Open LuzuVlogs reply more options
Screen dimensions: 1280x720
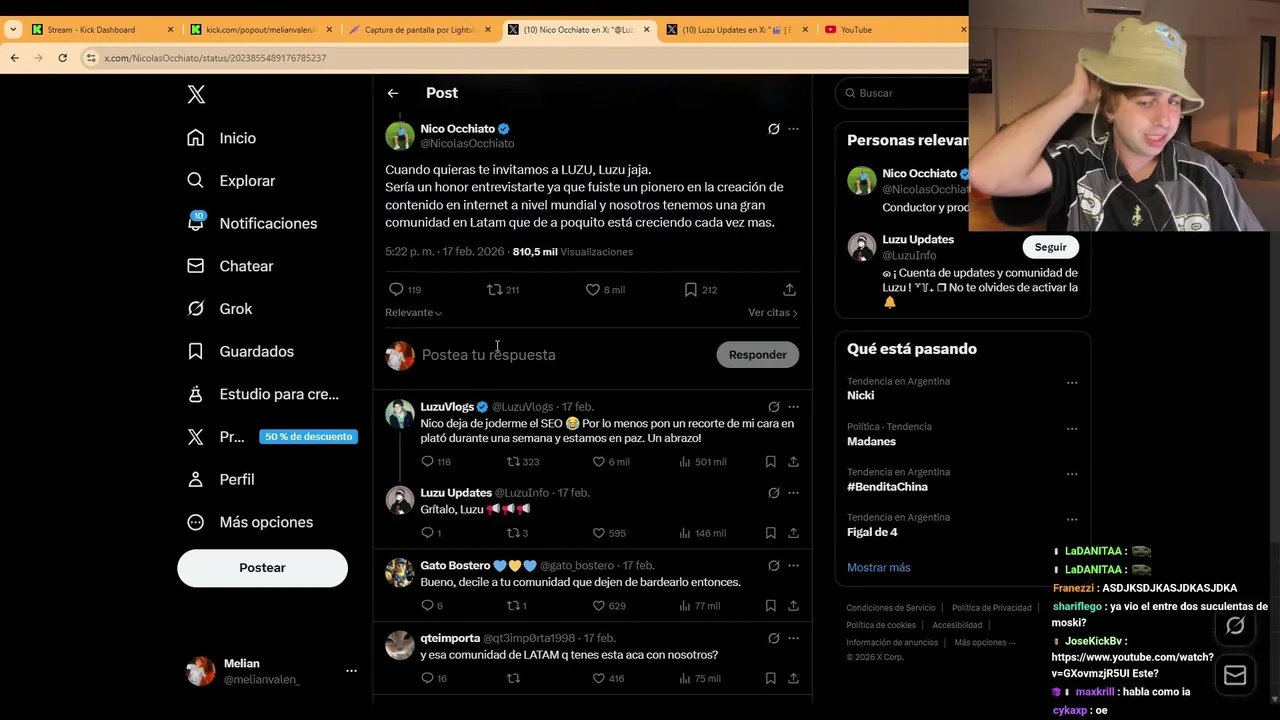tap(793, 407)
